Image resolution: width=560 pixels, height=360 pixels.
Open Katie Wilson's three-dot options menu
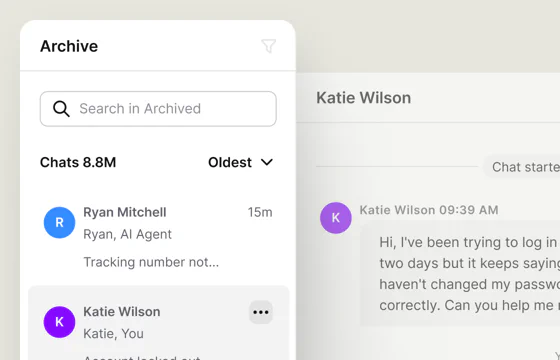[x=261, y=312]
